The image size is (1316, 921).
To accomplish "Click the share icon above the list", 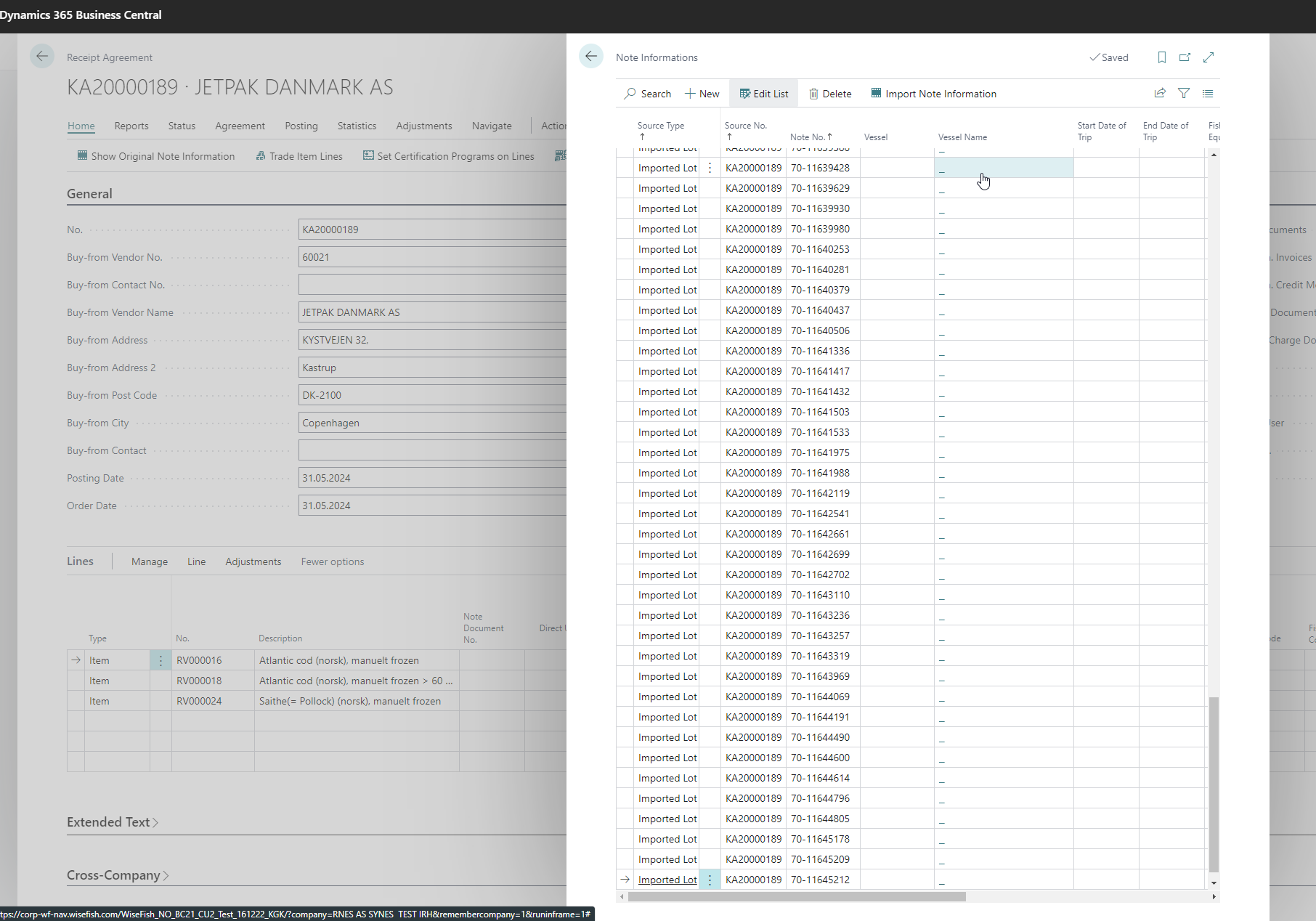I will click(x=1160, y=93).
